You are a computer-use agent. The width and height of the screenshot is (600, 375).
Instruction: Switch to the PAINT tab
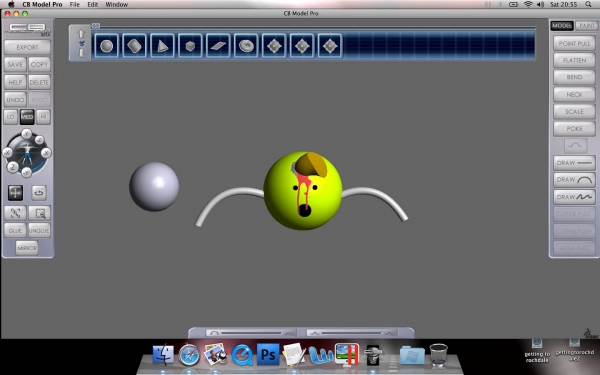[587, 26]
